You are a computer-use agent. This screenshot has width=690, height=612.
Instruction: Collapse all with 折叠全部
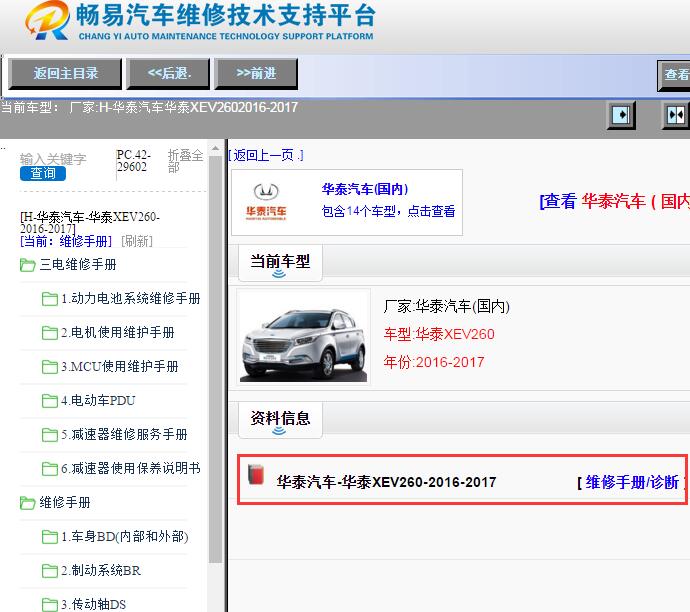(185, 161)
